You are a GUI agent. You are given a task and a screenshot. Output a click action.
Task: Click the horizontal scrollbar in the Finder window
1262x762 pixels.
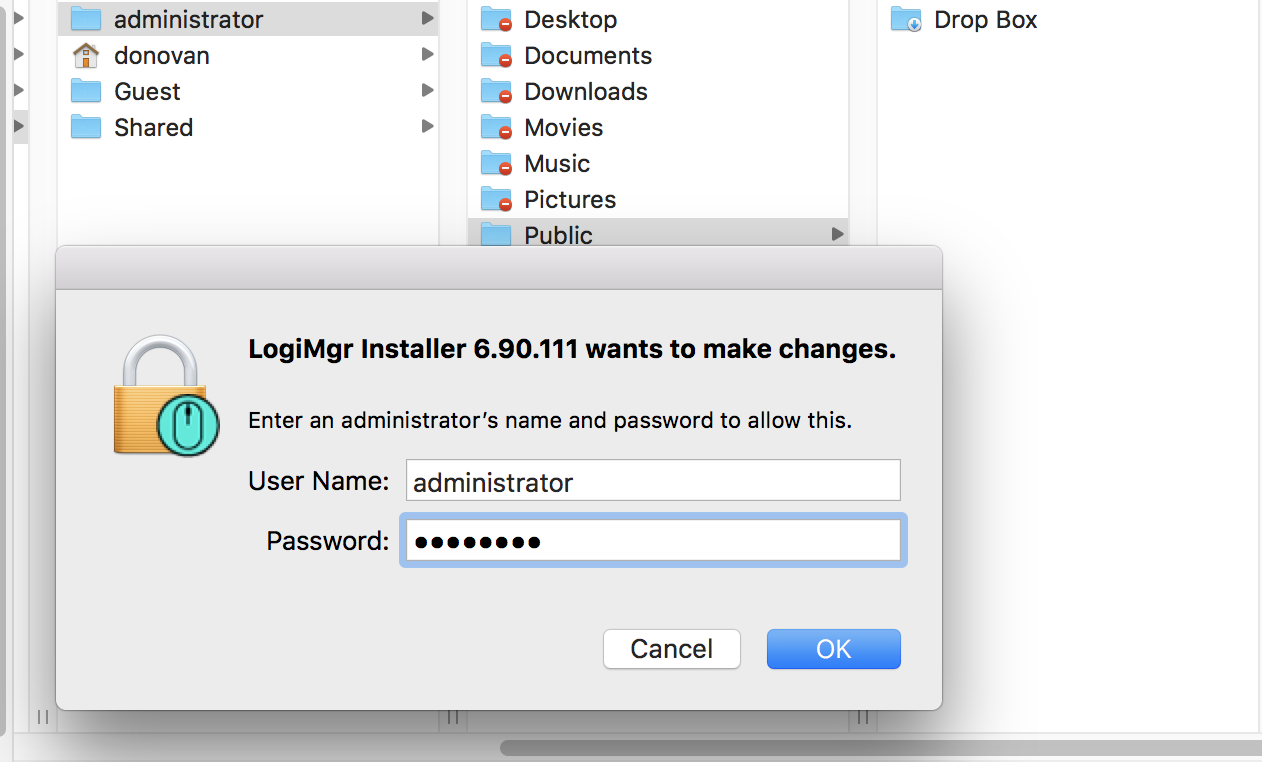pos(880,747)
